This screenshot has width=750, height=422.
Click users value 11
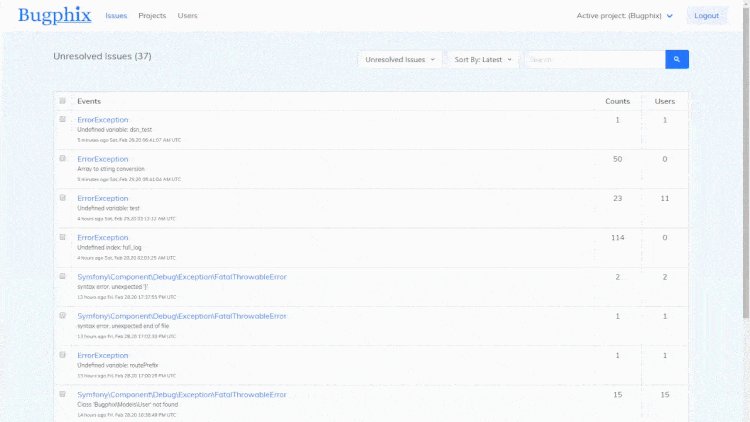(664, 198)
